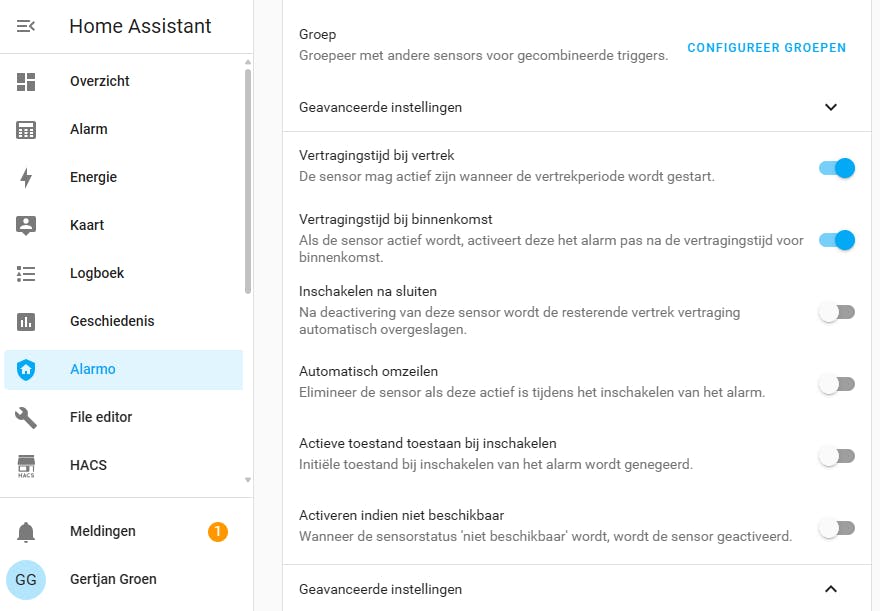Click the Energie lightning bolt icon
This screenshot has width=880, height=611.
pos(26,178)
